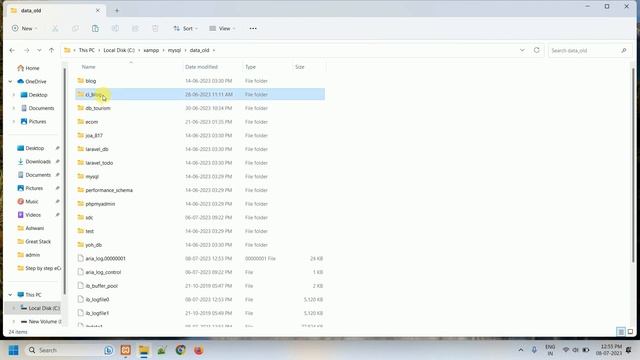Select the performance_schema folder

point(200,190)
